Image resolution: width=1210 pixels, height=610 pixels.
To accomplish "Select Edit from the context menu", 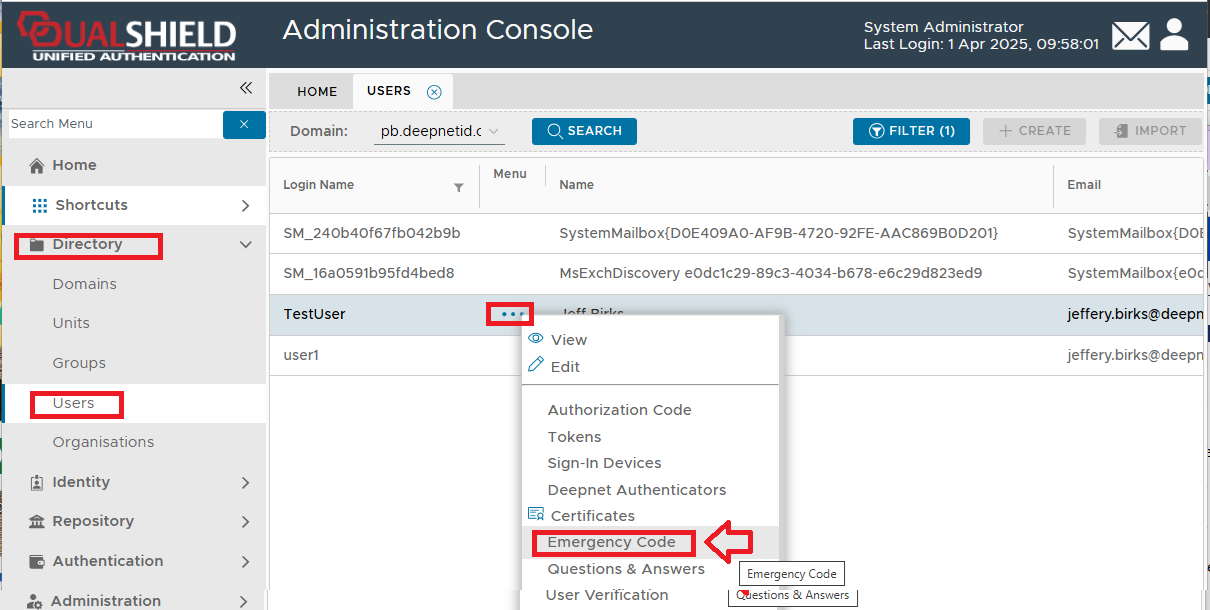I will tap(565, 367).
